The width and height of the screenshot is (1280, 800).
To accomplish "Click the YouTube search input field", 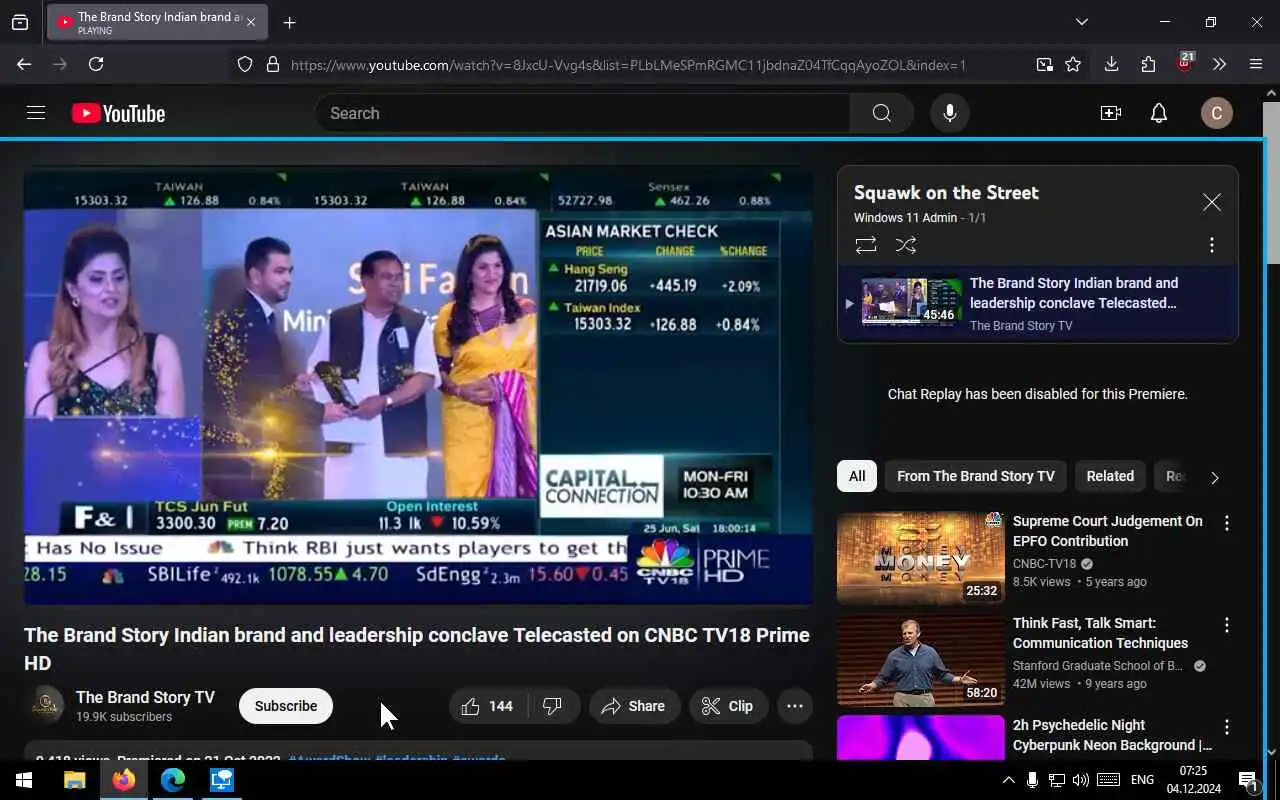I will [x=582, y=113].
